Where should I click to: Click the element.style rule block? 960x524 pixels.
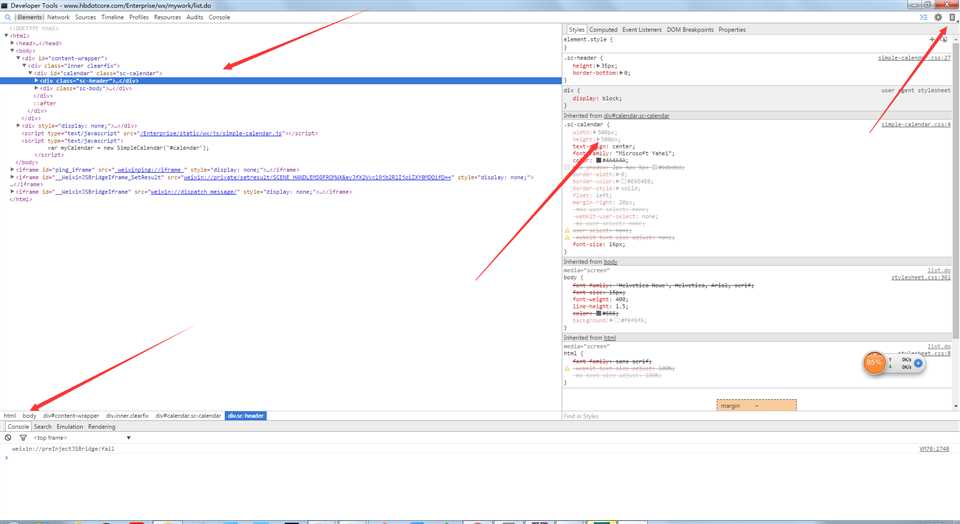(x=757, y=43)
